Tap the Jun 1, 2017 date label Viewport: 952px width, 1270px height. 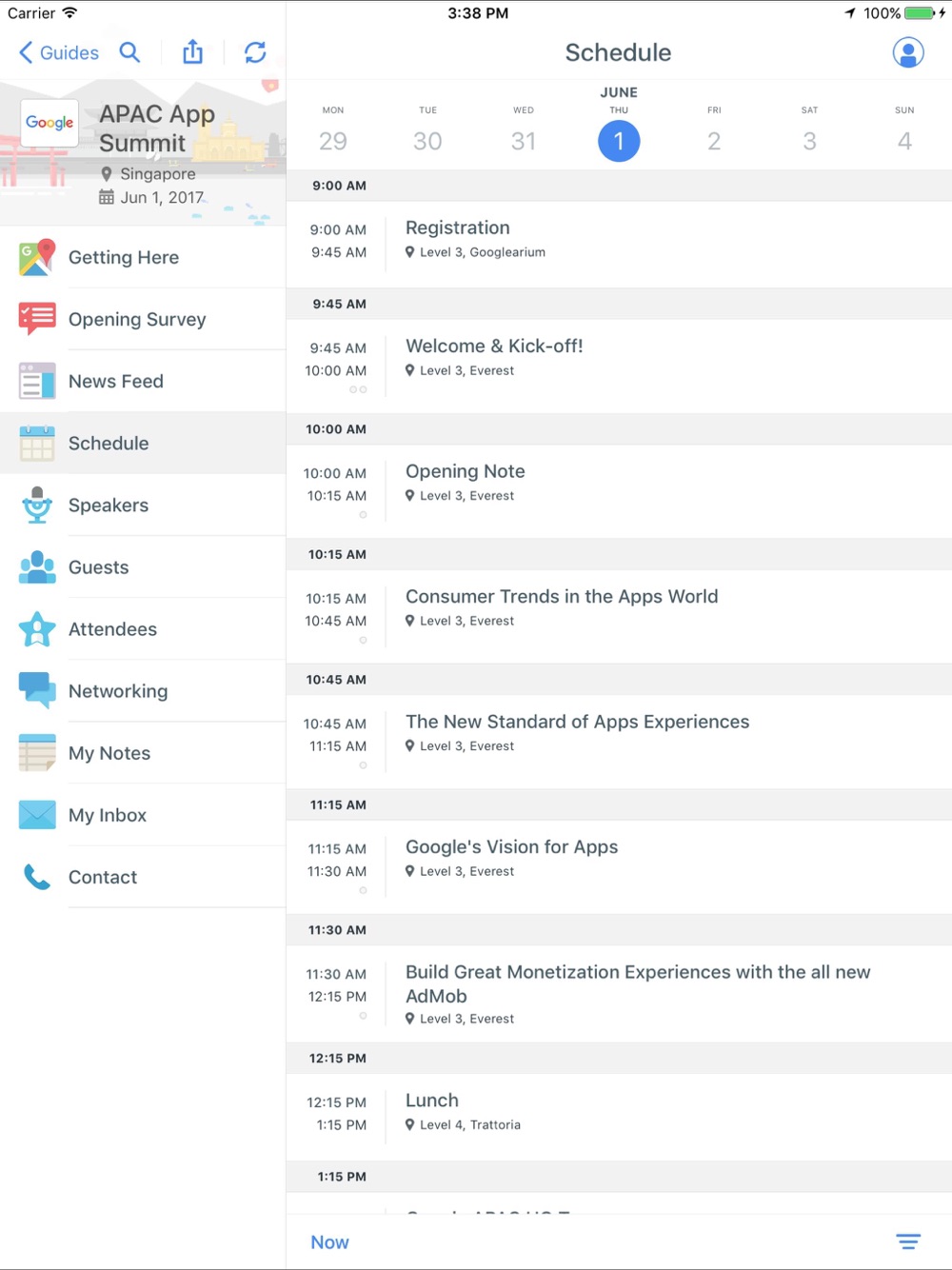pyautogui.click(x=151, y=197)
